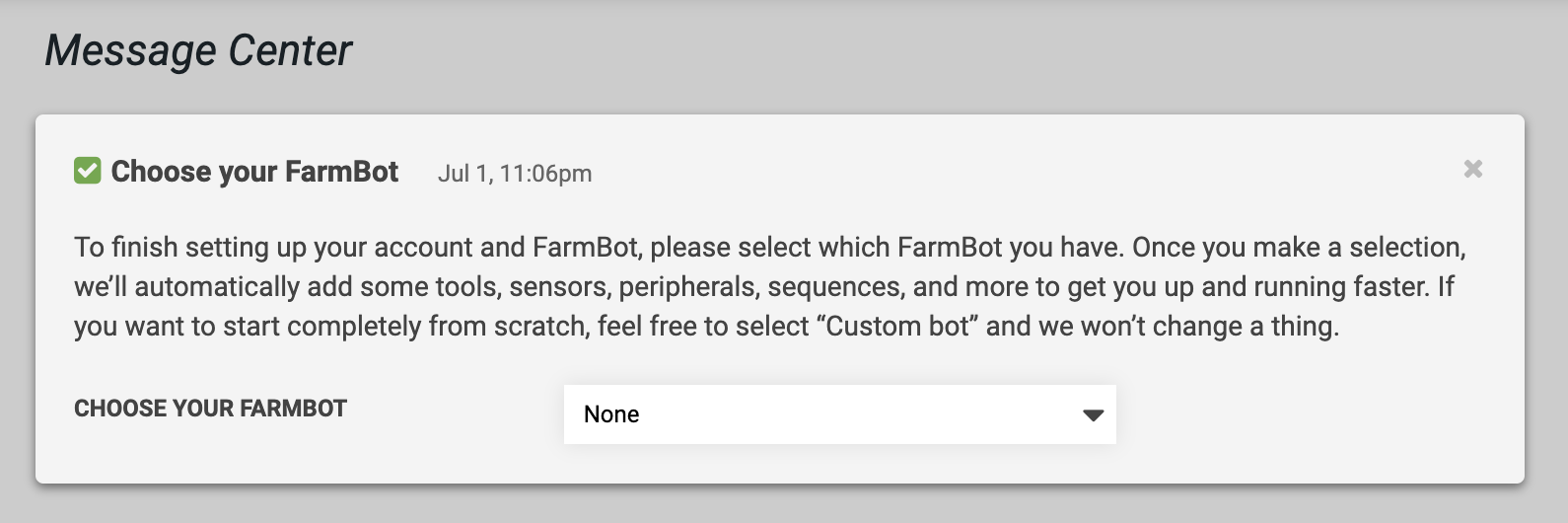Click the quoted "Custom bot" text in the description
The height and width of the screenshot is (523, 1568).
coord(897,327)
